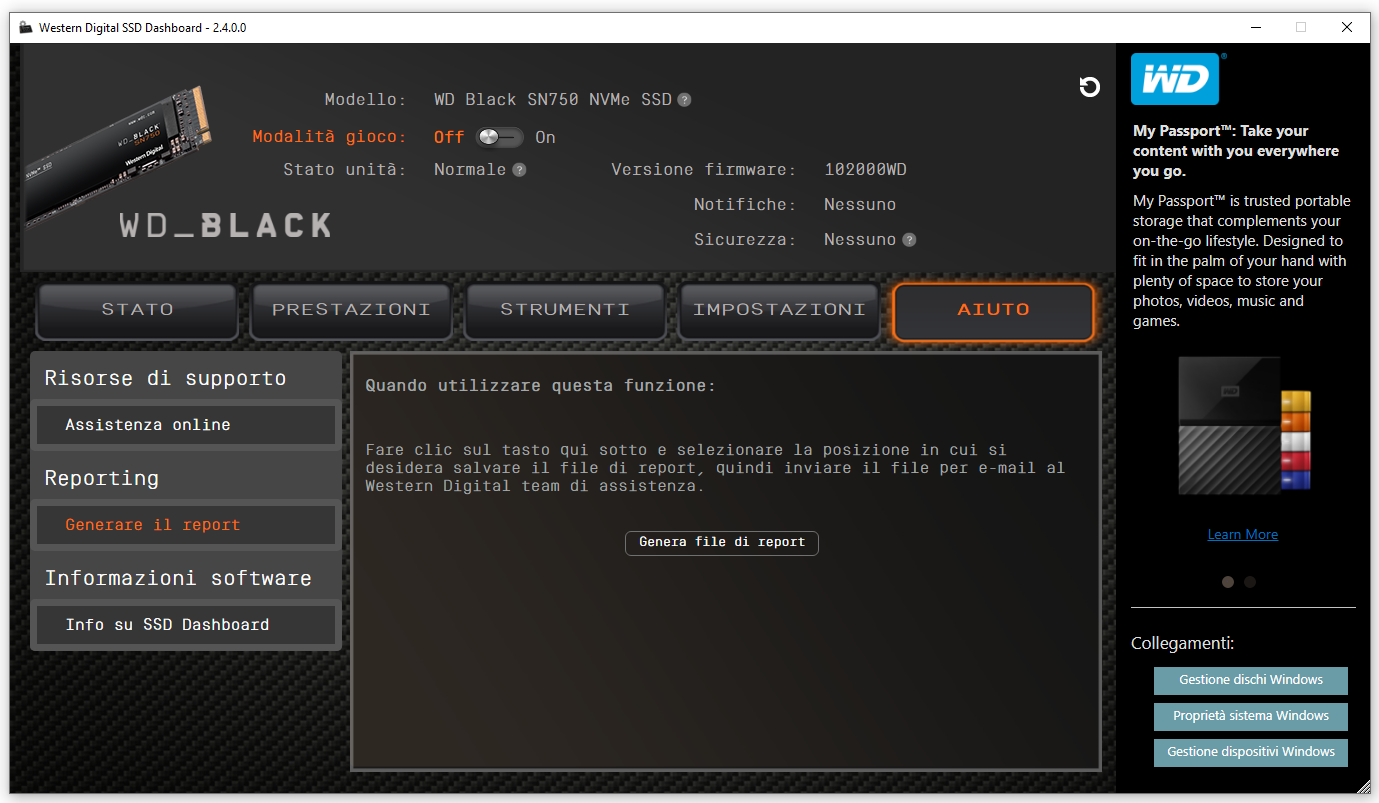Toggle the Modalità gioco switch
Screen dimensions: 1379x803
[x=500, y=137]
